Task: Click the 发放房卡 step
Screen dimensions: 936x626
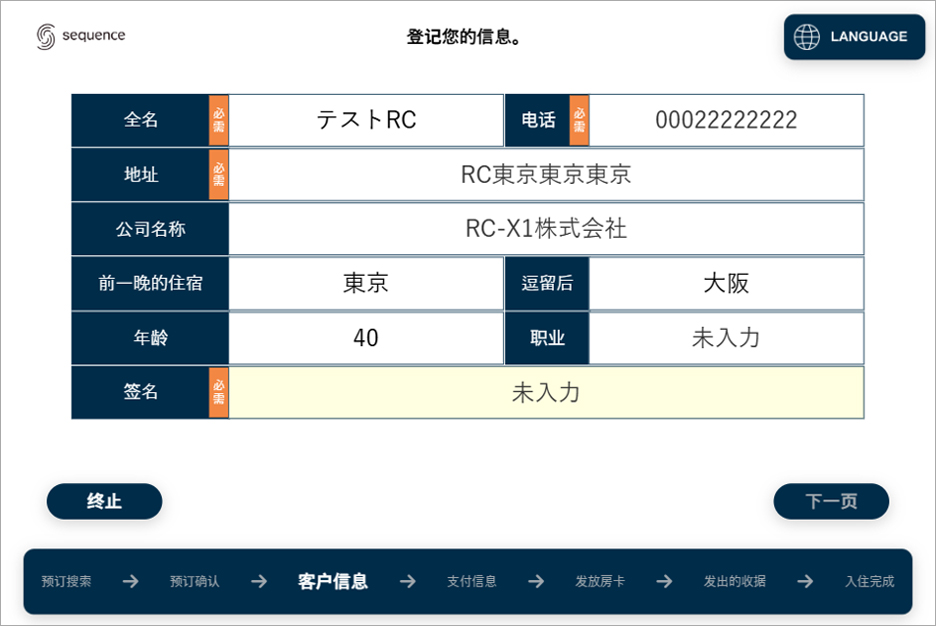Action: tap(600, 581)
